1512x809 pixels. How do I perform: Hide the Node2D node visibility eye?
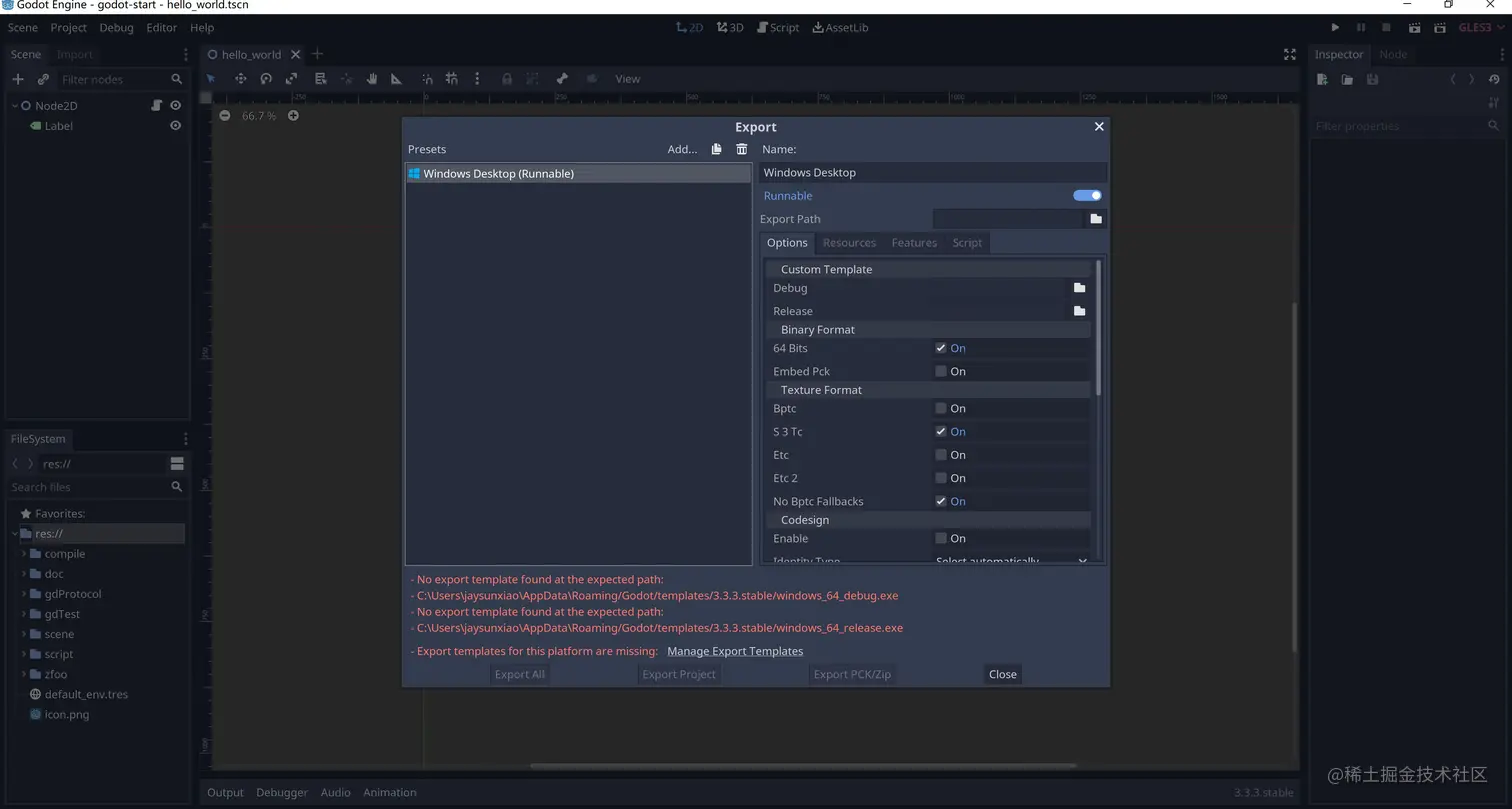[x=175, y=105]
